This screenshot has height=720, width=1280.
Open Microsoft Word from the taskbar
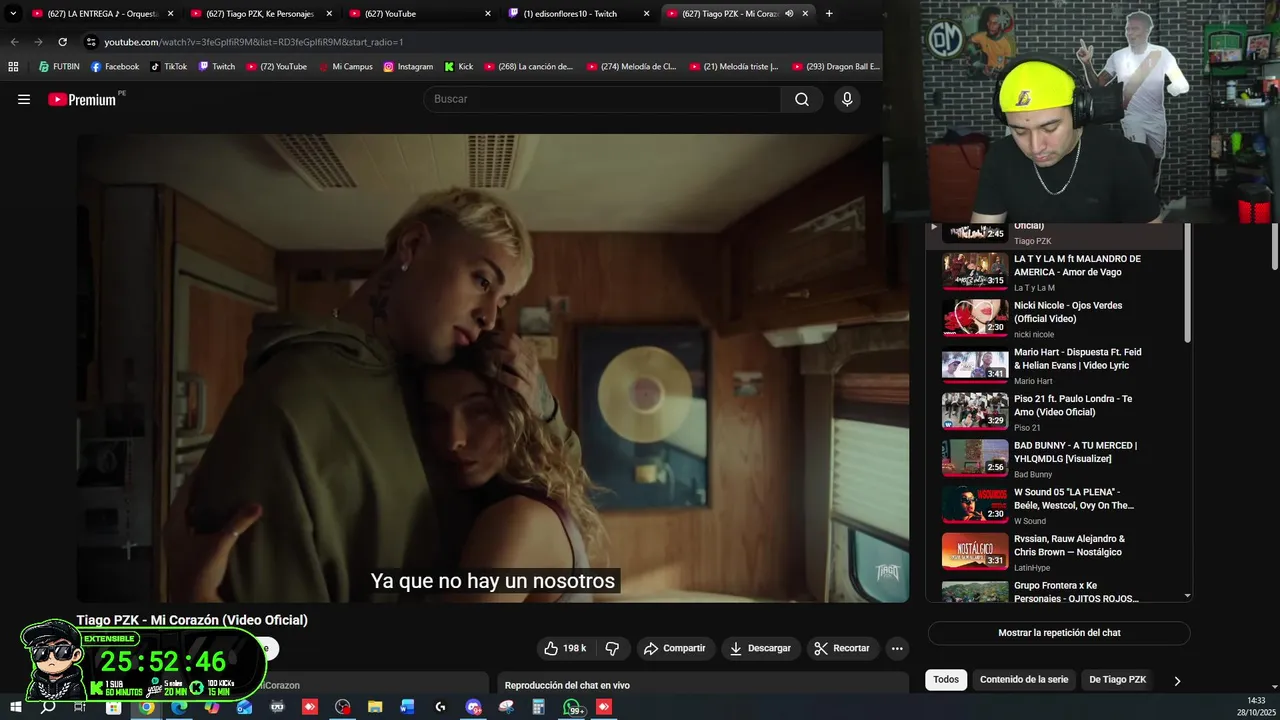tap(408, 707)
